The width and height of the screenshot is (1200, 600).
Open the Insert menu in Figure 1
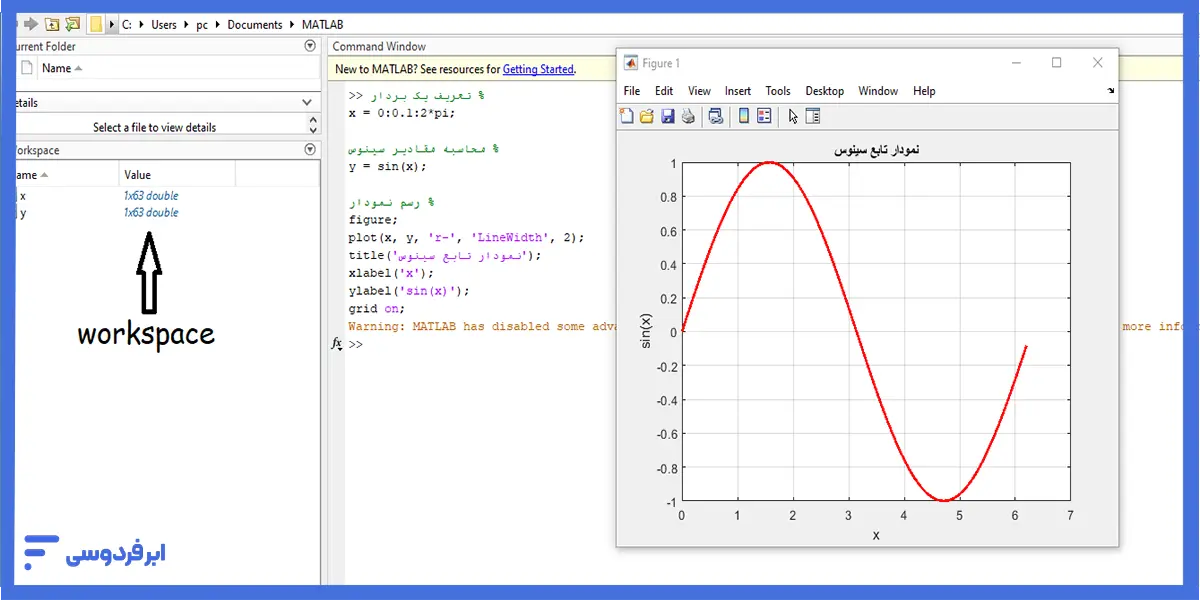click(x=738, y=91)
